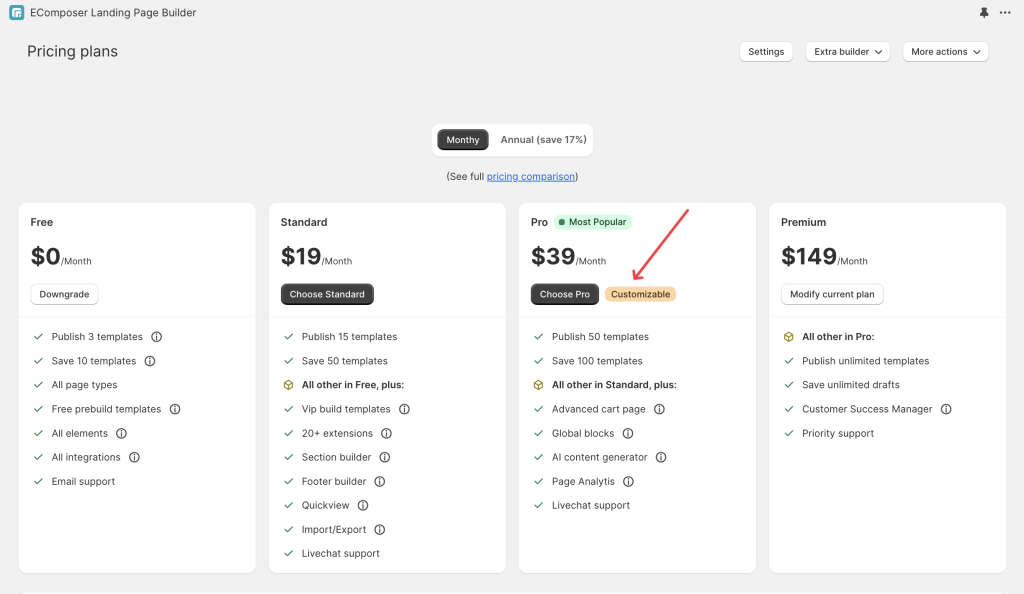Image resolution: width=1024 pixels, height=594 pixels.
Task: Show info beside Import/Export feature
Action: [379, 529]
